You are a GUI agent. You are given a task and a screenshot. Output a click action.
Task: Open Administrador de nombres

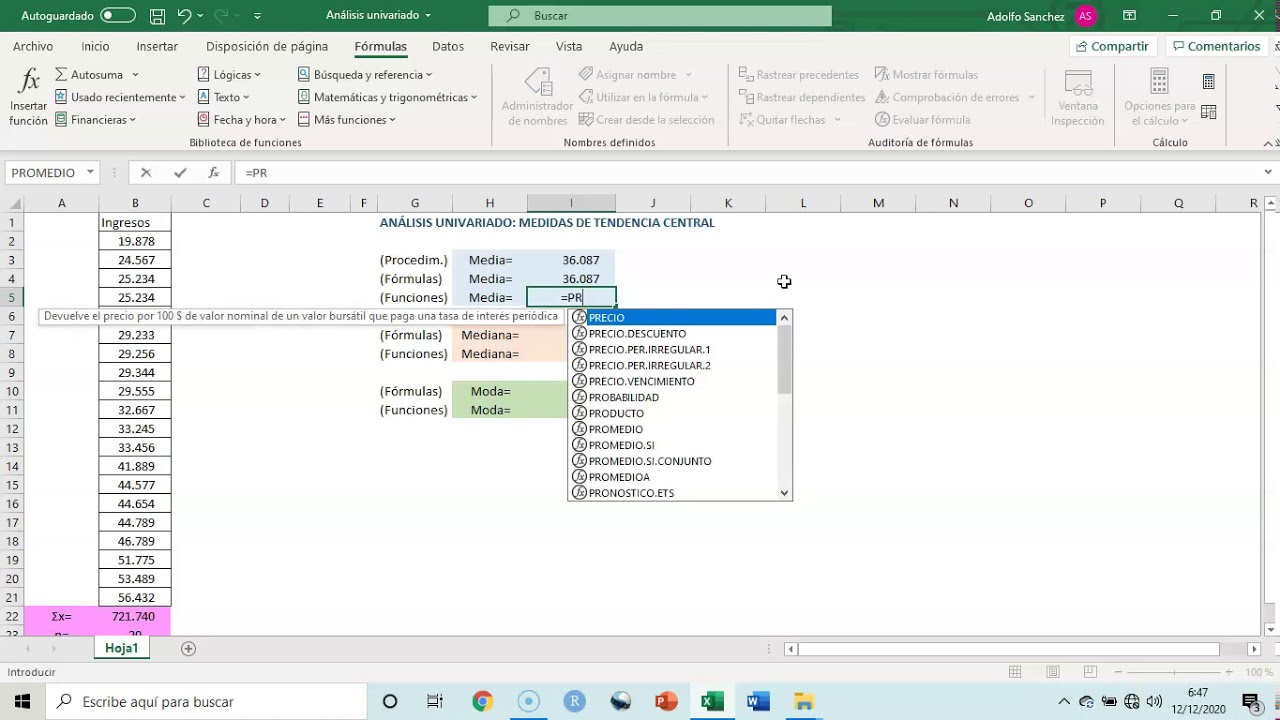(537, 98)
